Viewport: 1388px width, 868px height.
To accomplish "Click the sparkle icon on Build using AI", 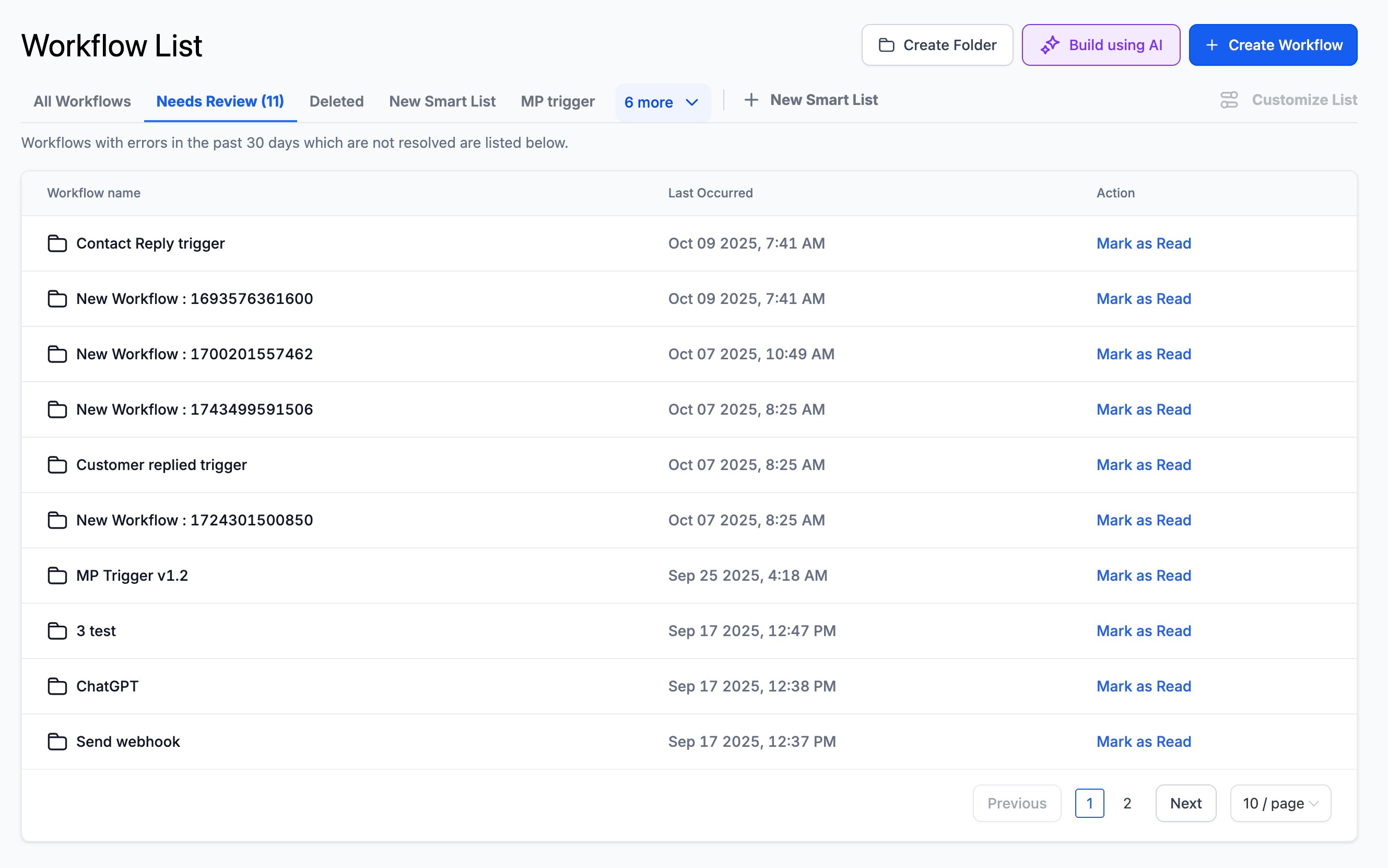I will click(x=1049, y=45).
